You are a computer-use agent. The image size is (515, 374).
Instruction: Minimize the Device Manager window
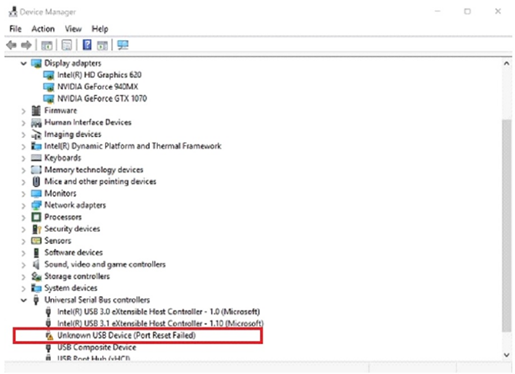coord(437,11)
